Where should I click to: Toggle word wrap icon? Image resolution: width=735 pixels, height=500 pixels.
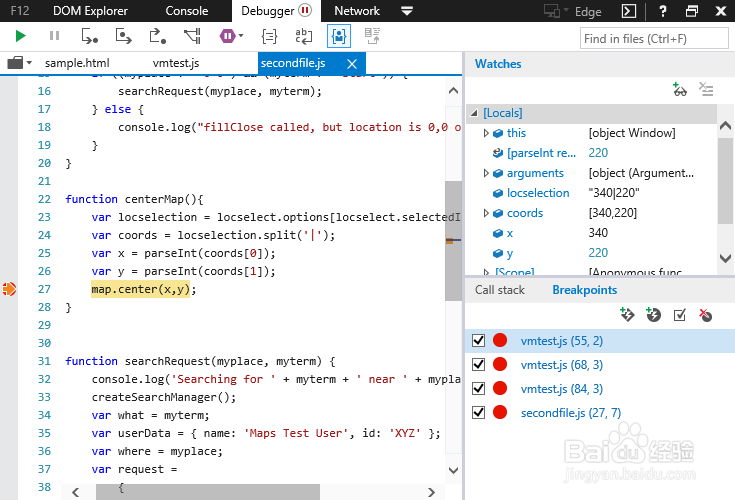click(x=304, y=36)
